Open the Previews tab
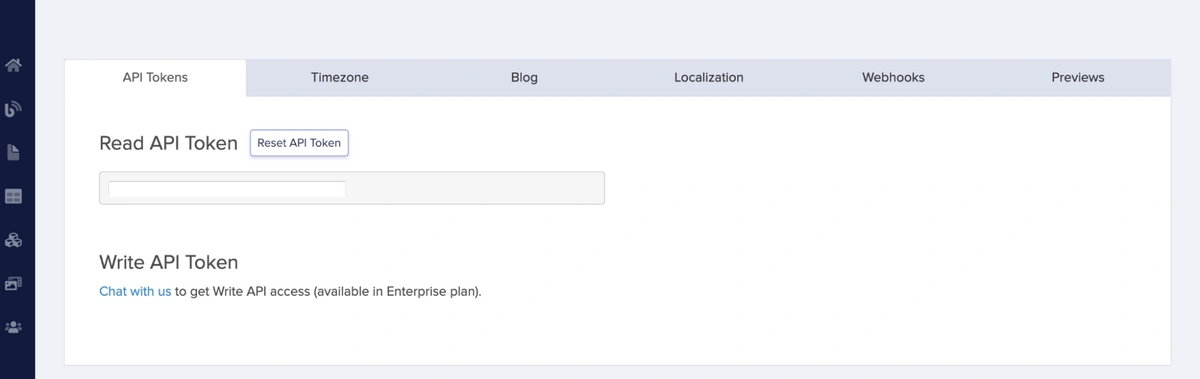Screen dimensions: 1200x379 coord(1078,77)
